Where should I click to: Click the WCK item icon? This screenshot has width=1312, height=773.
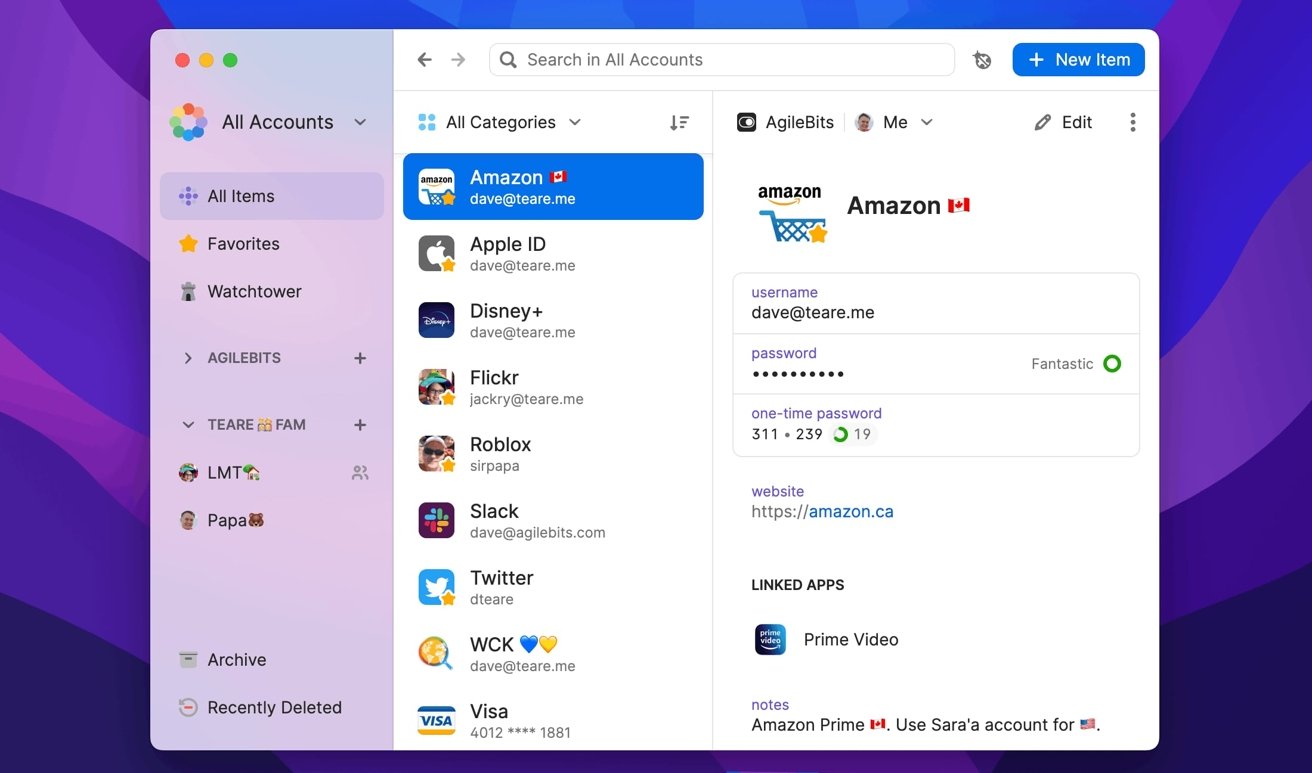(436, 654)
